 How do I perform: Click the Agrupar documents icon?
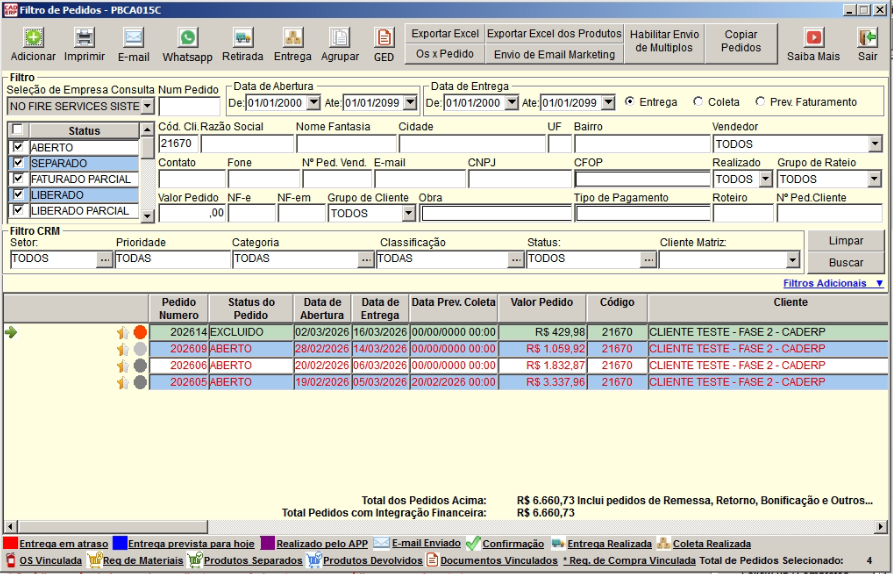340,38
